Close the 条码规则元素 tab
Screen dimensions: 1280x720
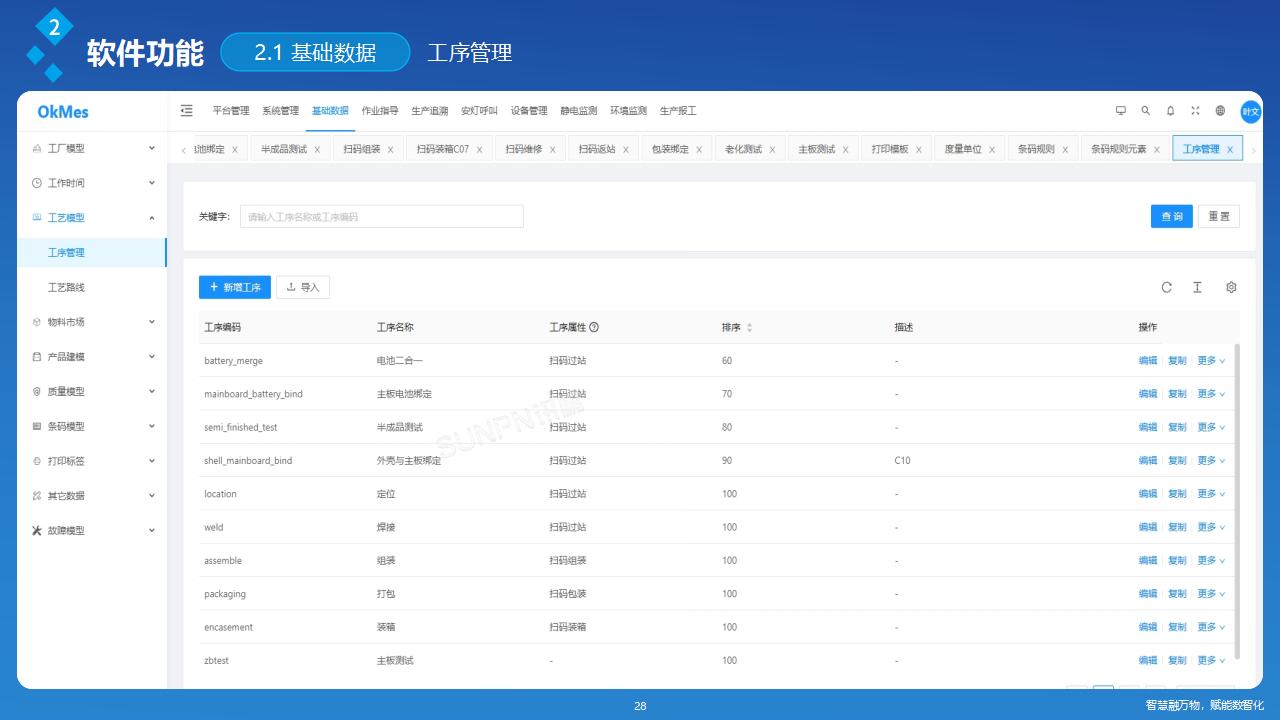click(1157, 149)
